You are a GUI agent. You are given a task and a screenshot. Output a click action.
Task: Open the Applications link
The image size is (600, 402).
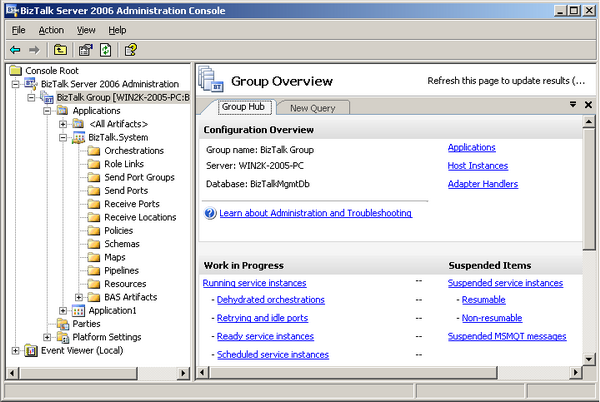click(x=471, y=147)
